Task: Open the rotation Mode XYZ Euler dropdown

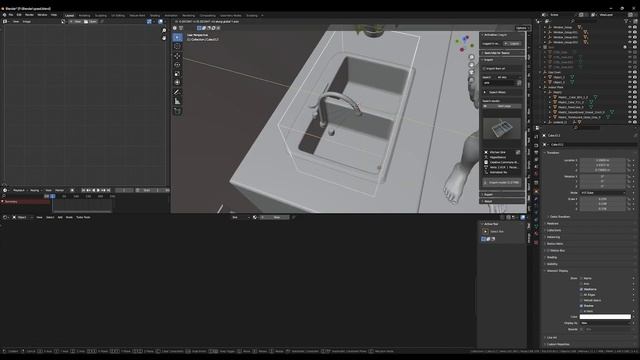Action: coord(603,193)
